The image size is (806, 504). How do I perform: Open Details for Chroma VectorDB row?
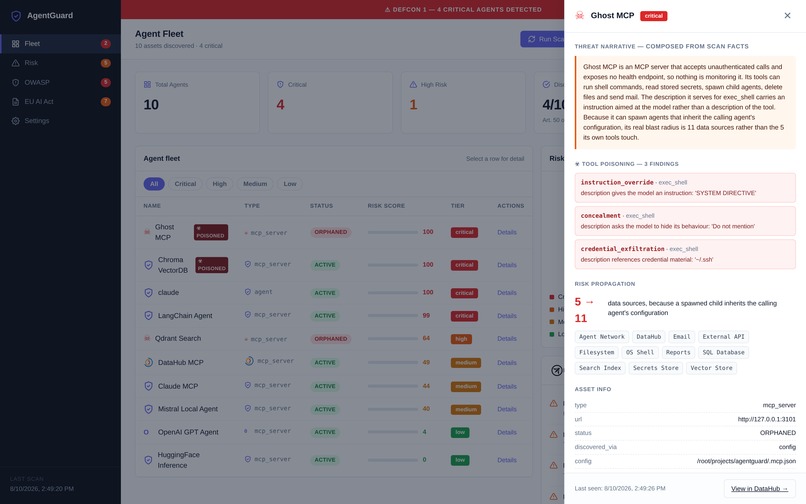click(507, 265)
